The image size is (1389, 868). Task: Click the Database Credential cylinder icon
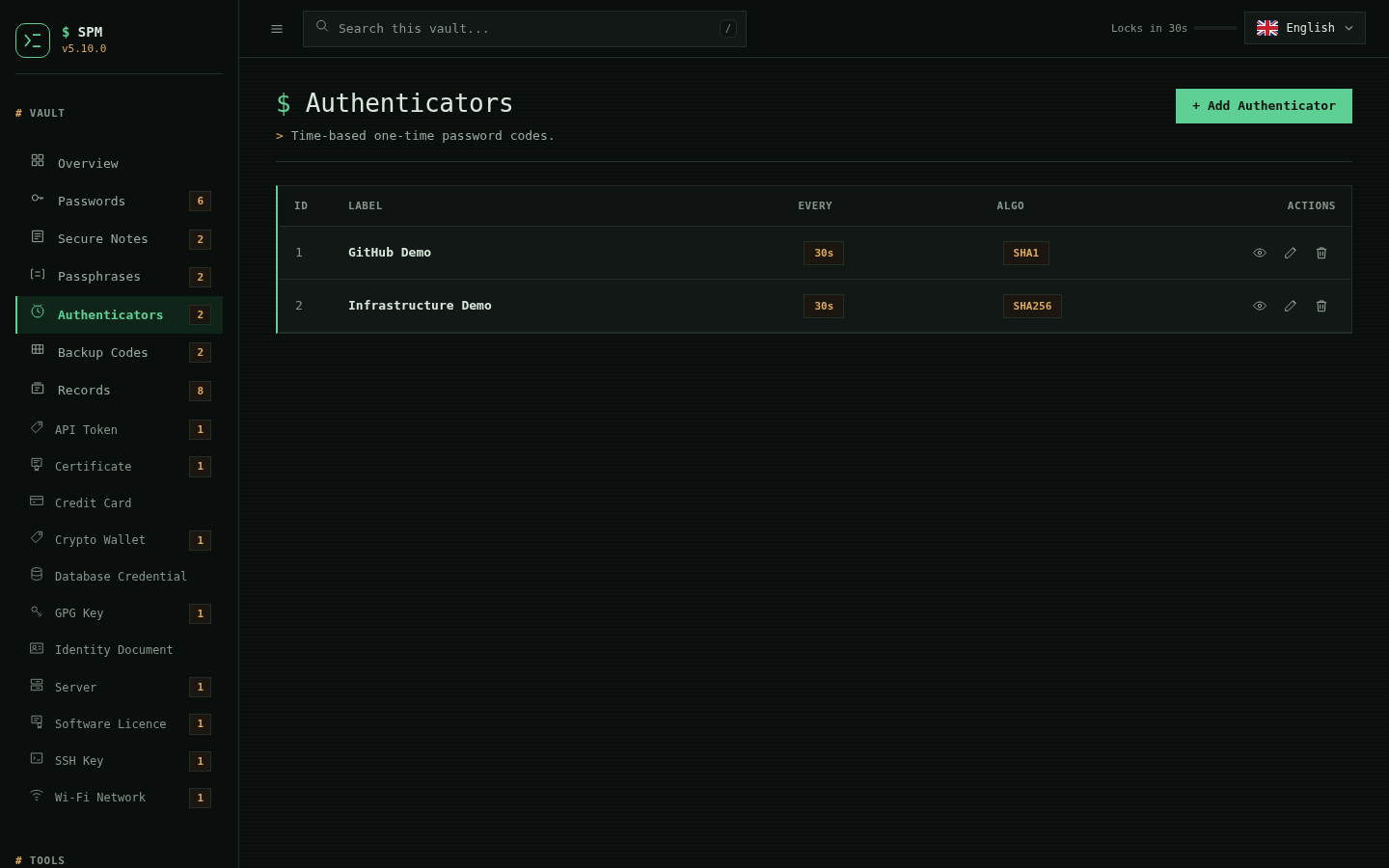point(37,574)
